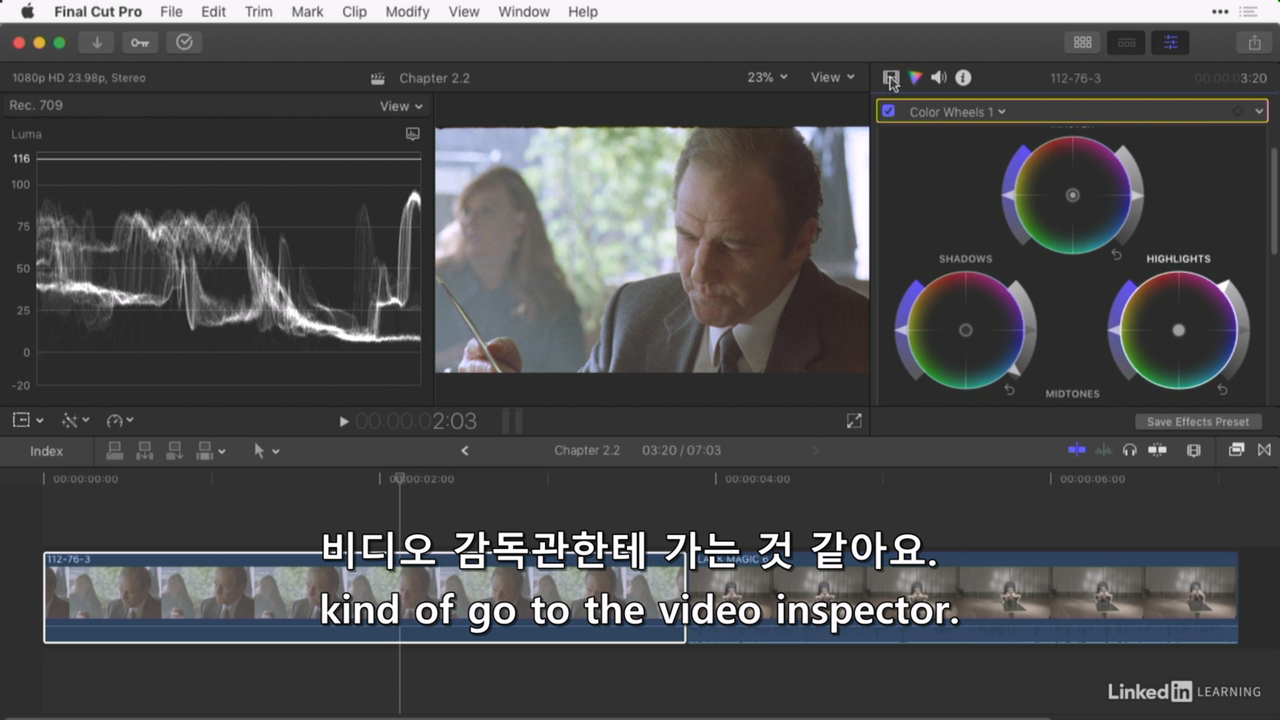
Task: Go back in timeline history
Action: point(464,451)
